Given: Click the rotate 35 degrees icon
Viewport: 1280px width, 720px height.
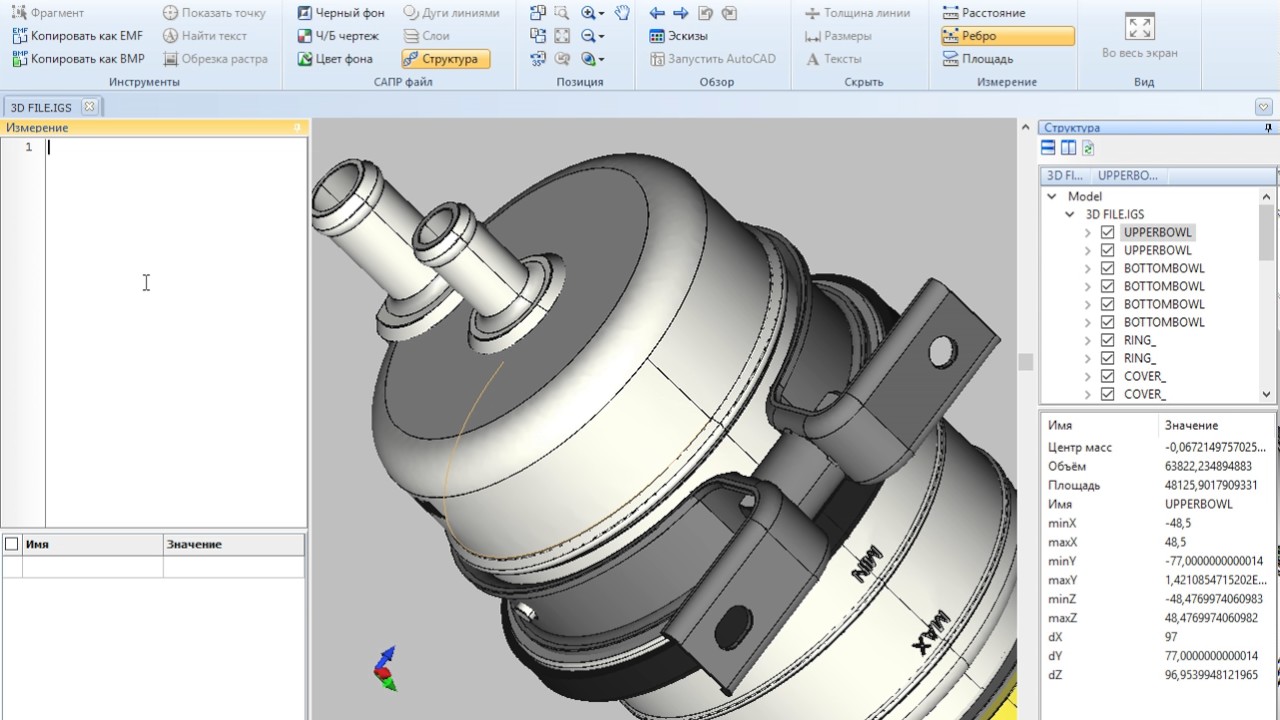Looking at the screenshot, I should pyautogui.click(x=538, y=59).
